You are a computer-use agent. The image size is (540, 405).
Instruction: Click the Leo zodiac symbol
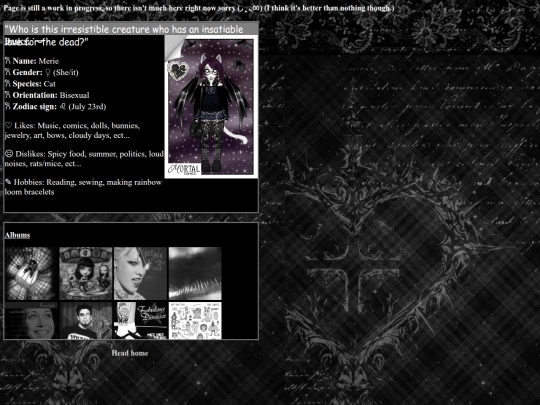(x=62, y=106)
